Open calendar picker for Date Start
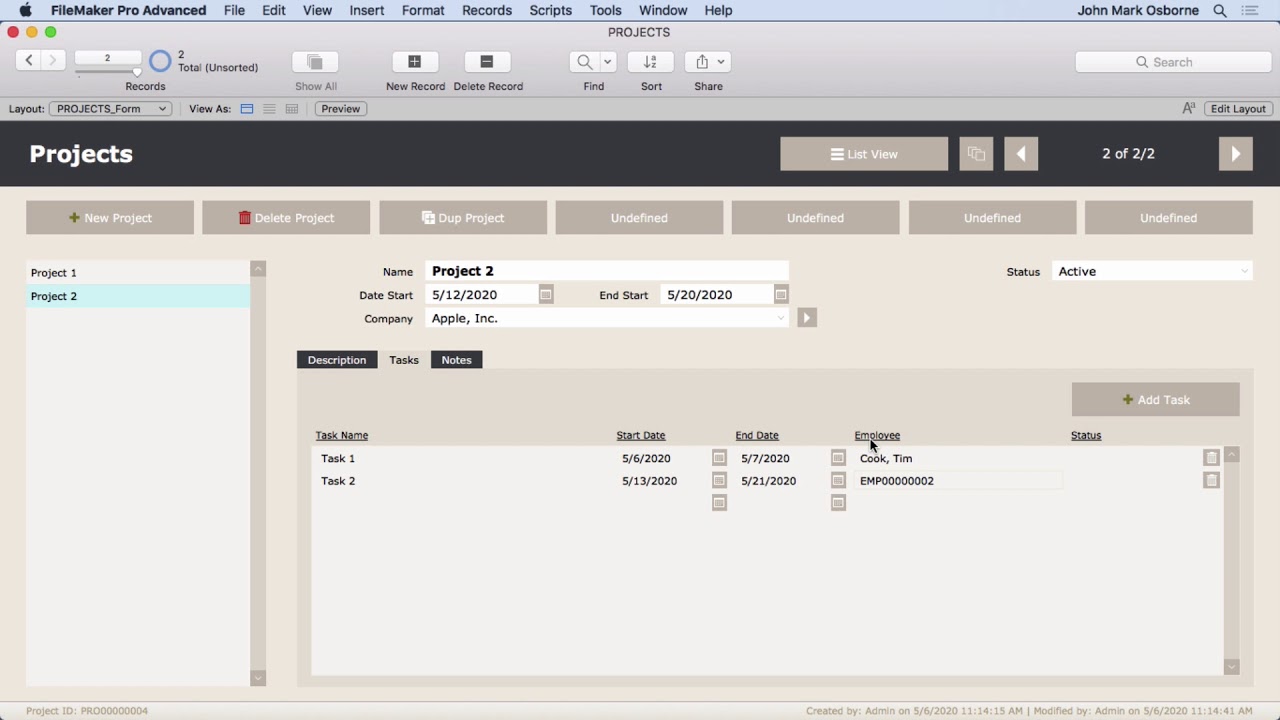 [545, 295]
